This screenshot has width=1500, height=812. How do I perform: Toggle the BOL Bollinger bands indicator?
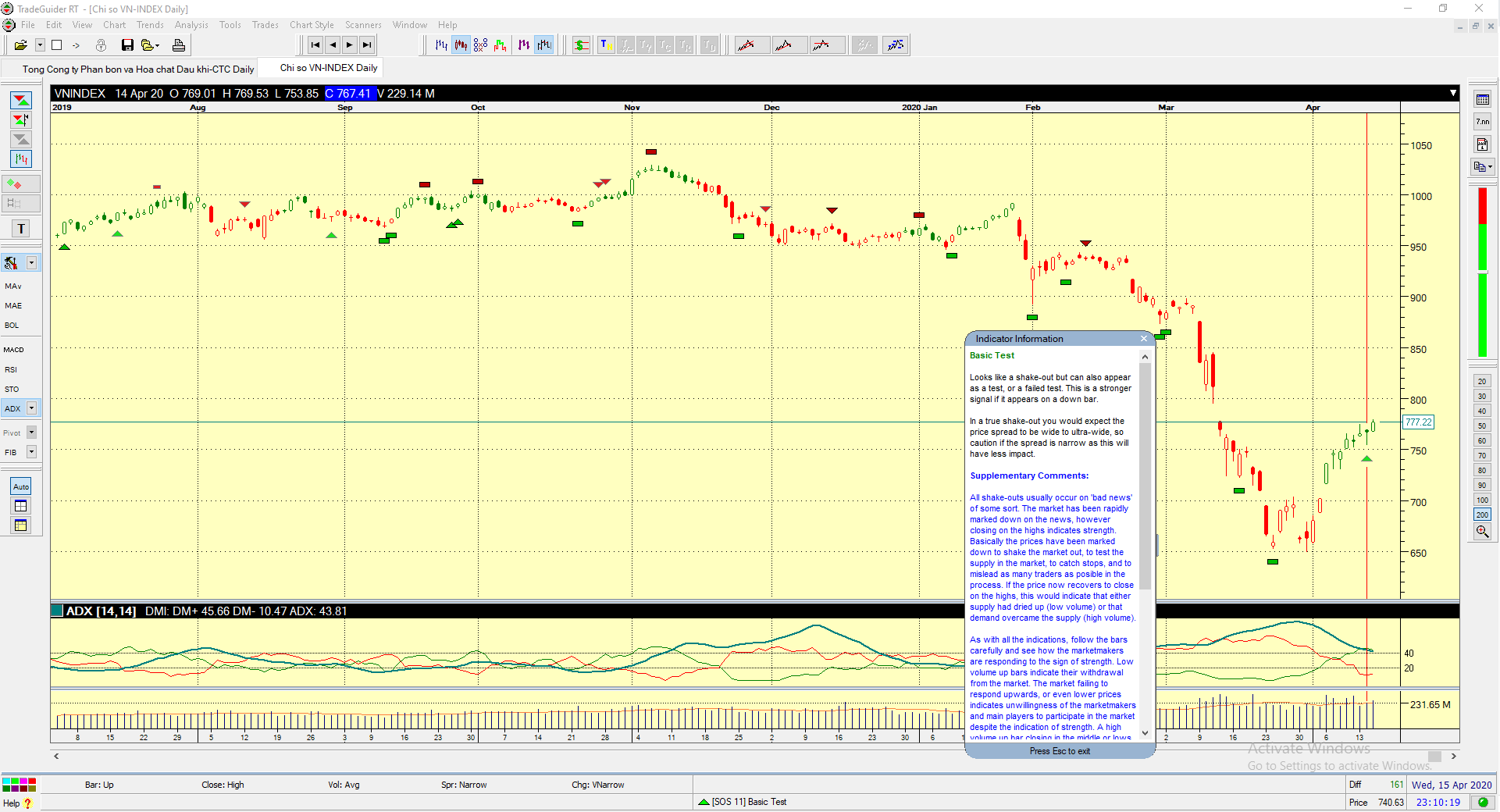12,326
